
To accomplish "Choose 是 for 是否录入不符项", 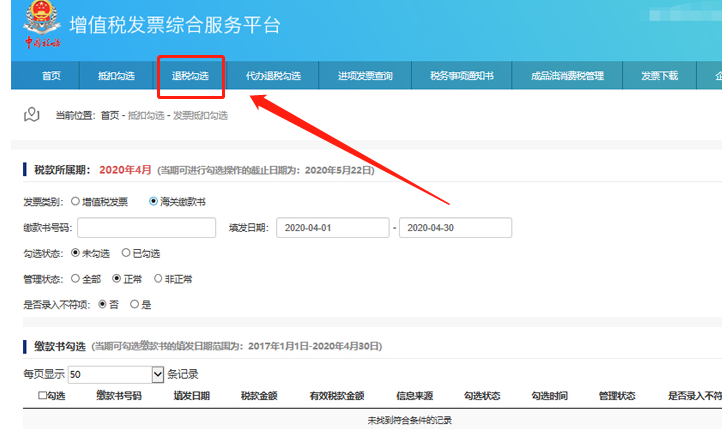I will [x=134, y=304].
